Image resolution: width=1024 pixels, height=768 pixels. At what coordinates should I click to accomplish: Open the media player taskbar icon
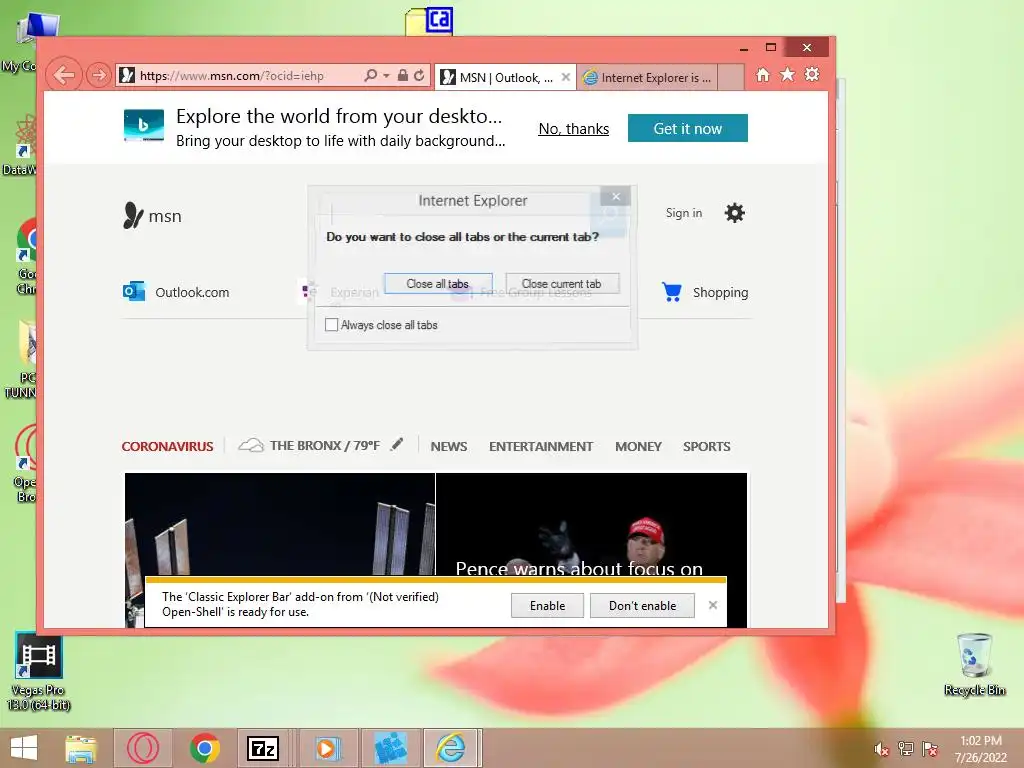tap(327, 748)
